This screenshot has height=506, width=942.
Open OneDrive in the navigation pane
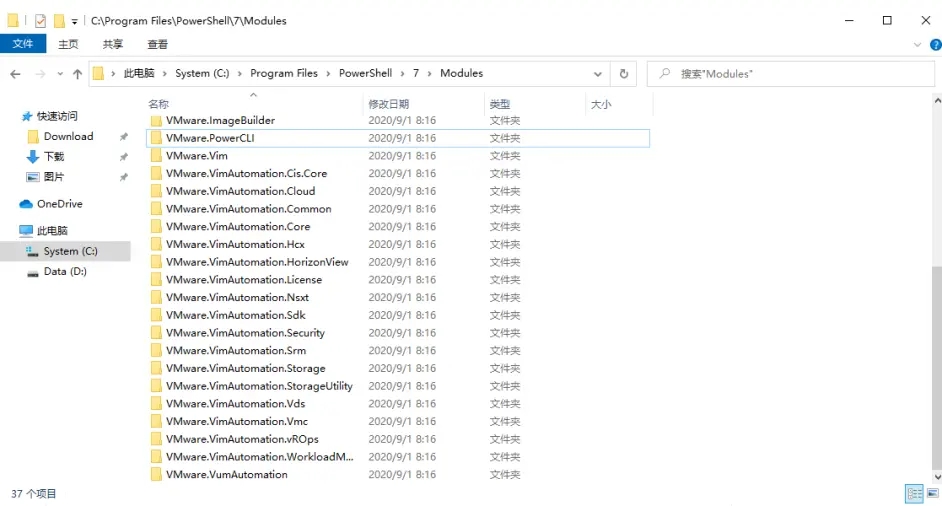[x=59, y=204]
